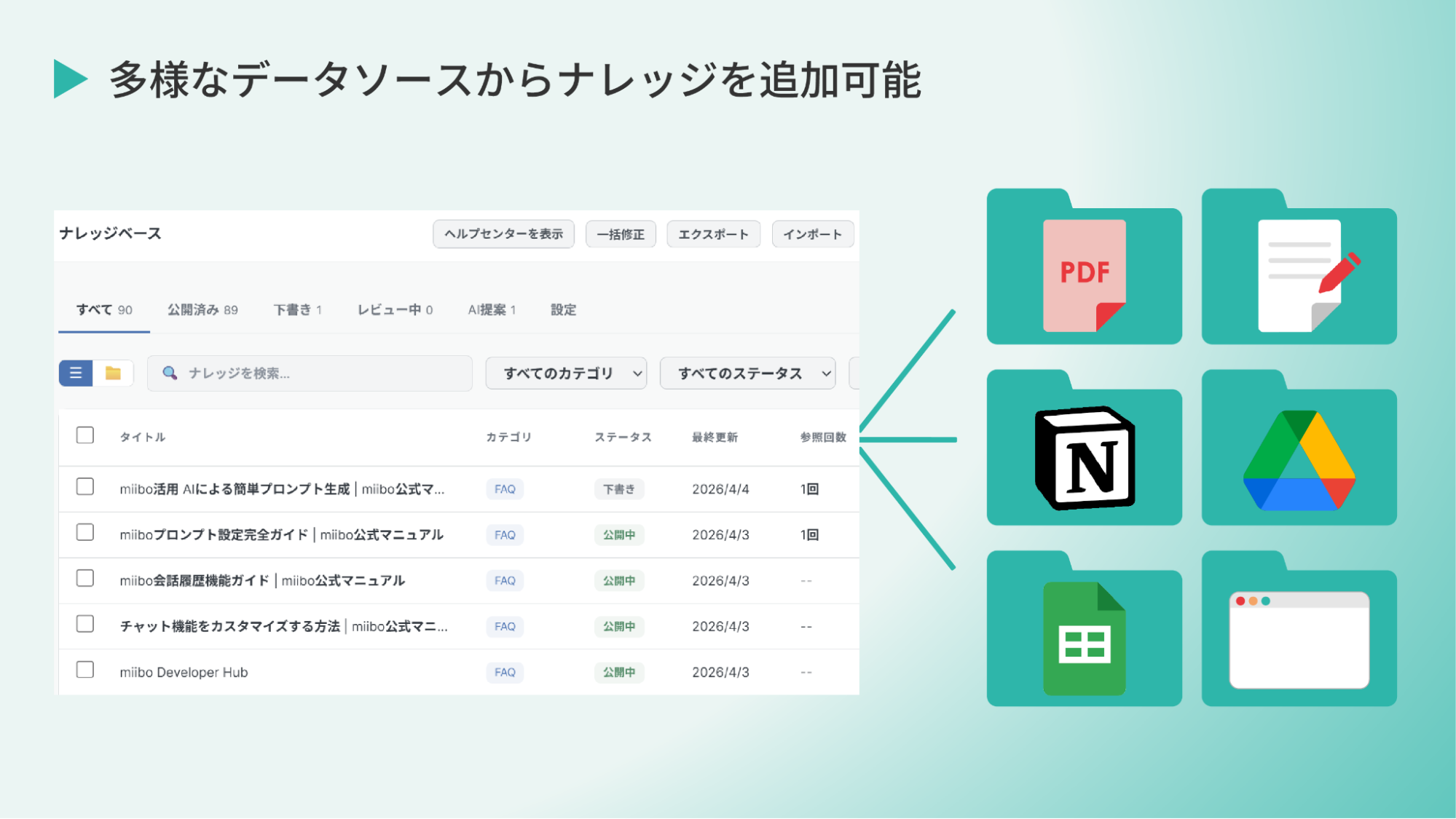This screenshot has width=1456, height=819.
Task: Check the miibo Developer Hub row
Action: [85, 670]
